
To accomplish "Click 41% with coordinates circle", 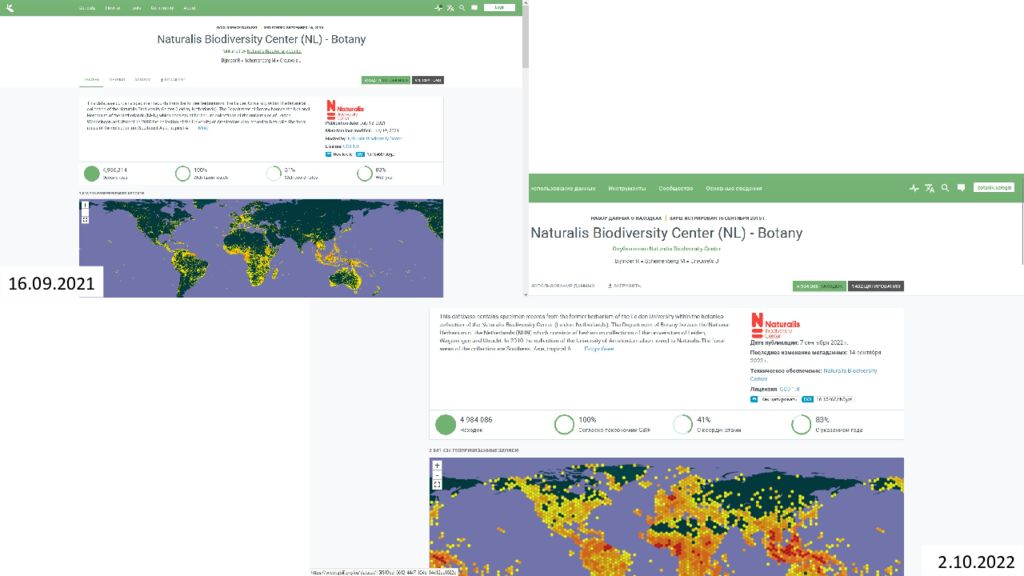I will [682, 424].
